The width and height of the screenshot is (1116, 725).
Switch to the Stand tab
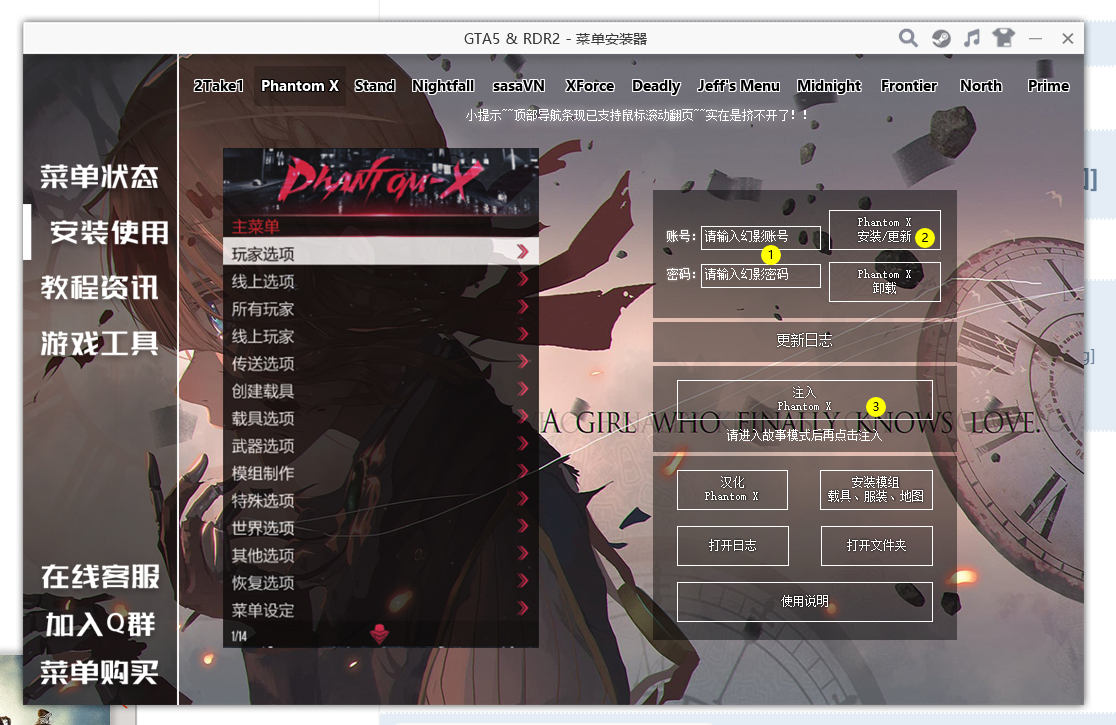tap(375, 86)
